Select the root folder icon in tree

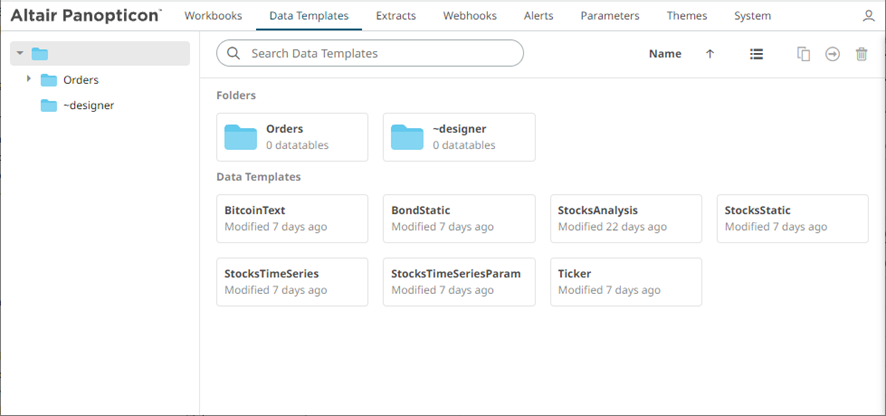tap(40, 54)
